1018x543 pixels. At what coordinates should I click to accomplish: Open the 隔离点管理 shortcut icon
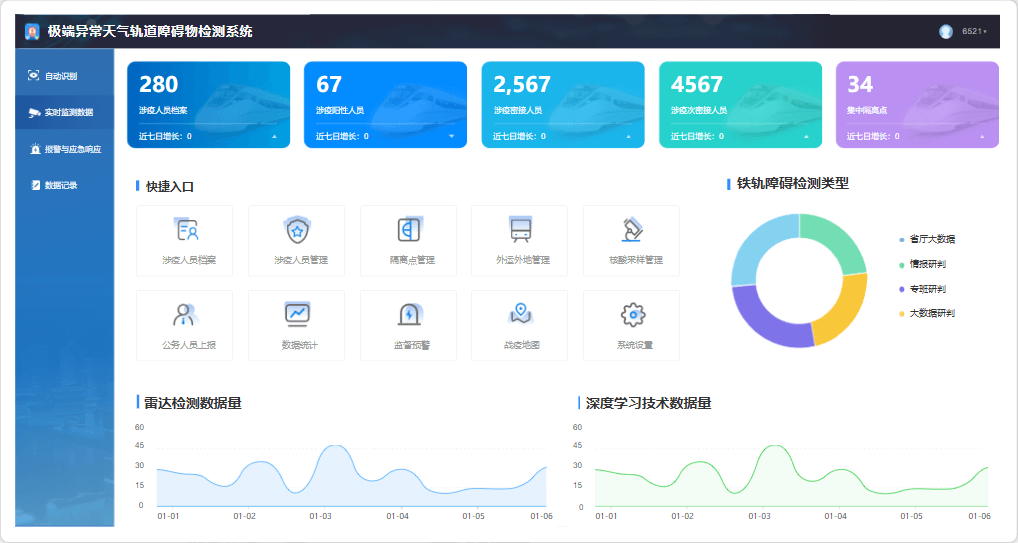click(409, 230)
